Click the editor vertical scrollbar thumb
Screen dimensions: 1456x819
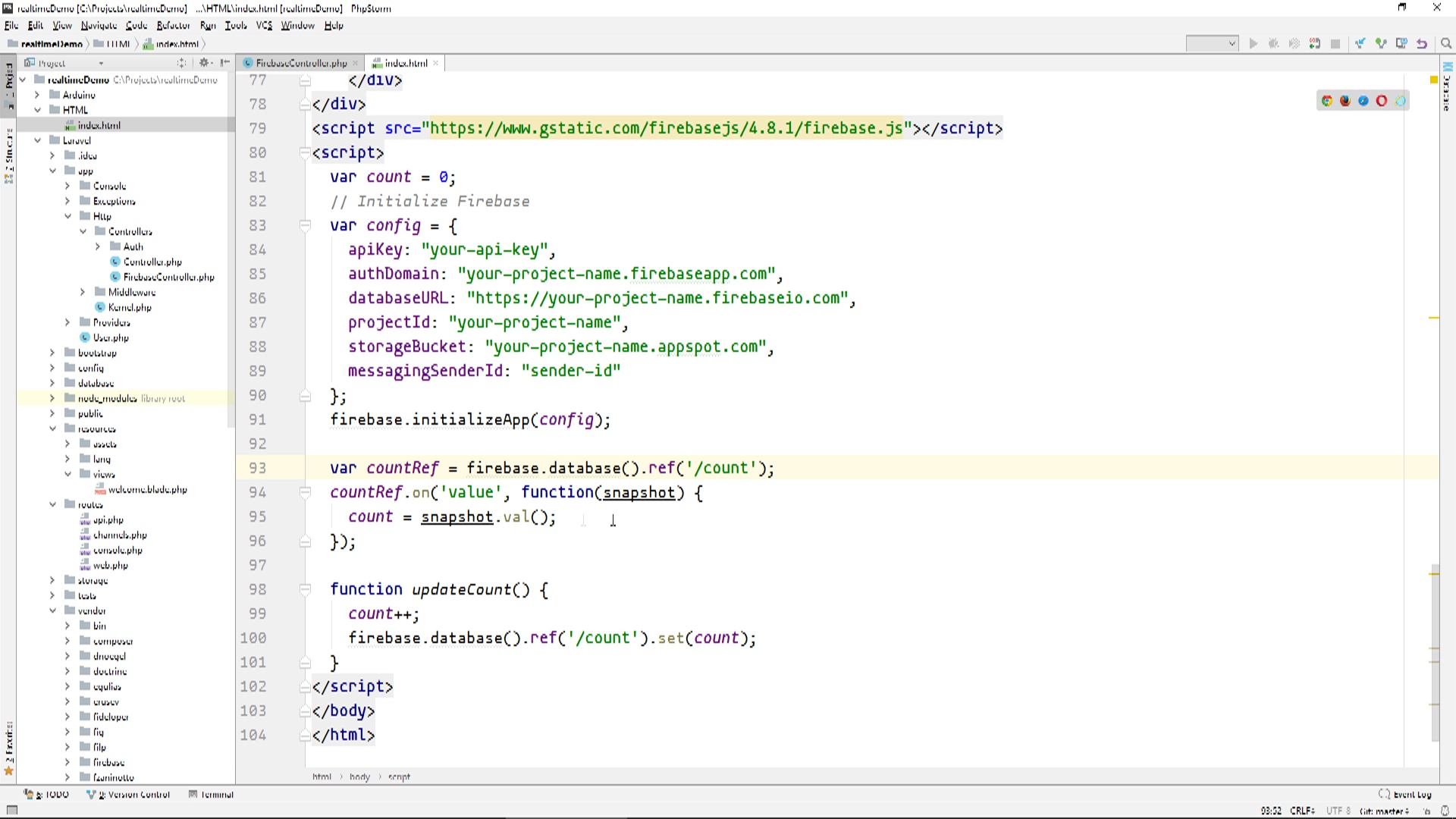coord(1435,652)
